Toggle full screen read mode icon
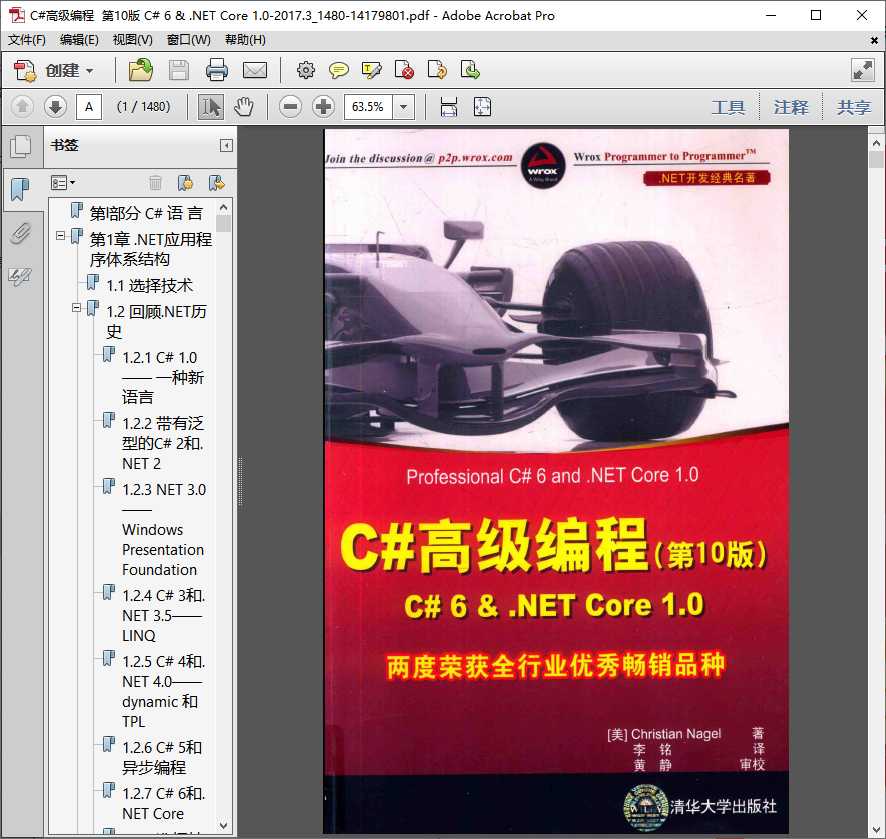Viewport: 886px width, 839px height. [863, 71]
